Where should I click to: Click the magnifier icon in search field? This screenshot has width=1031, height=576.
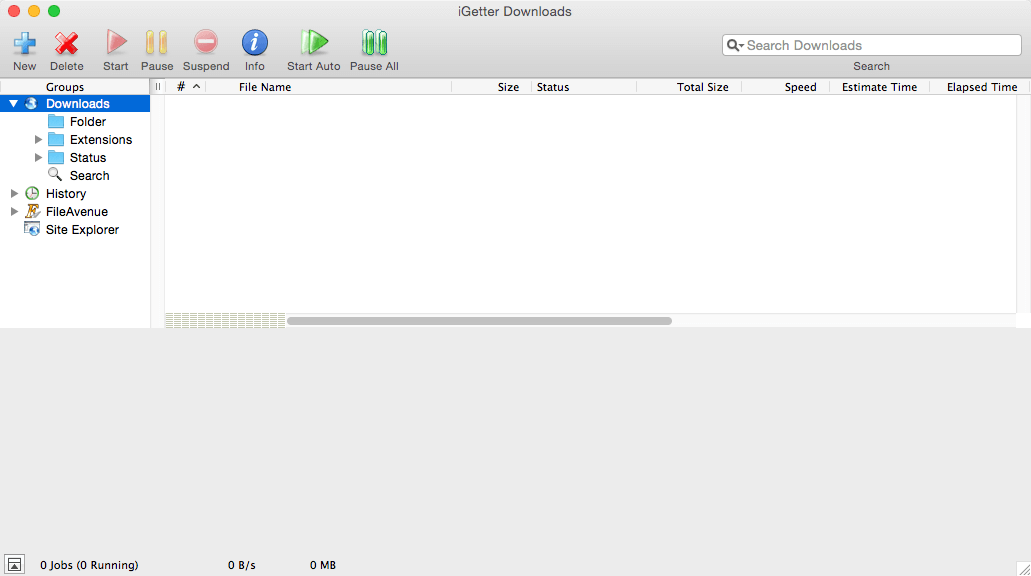pos(734,45)
